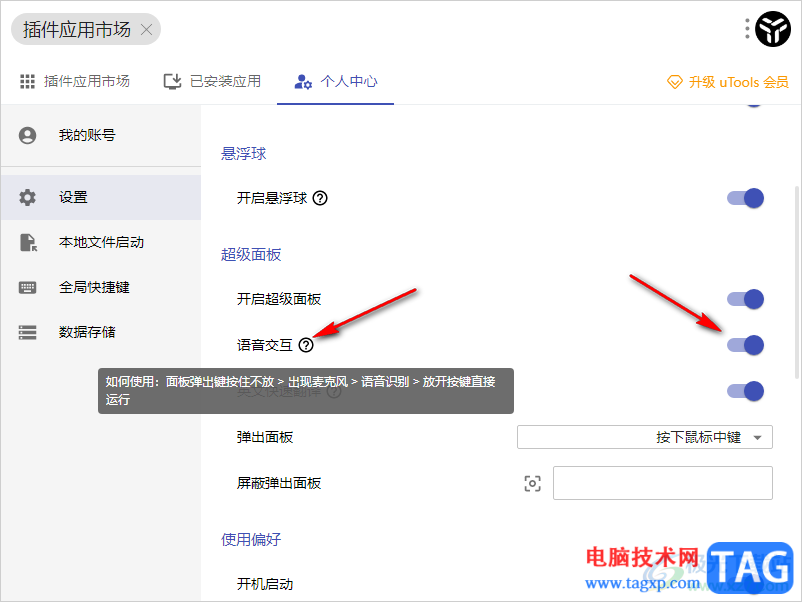Click the 使用偏好 section heading
802x602 pixels.
251,539
